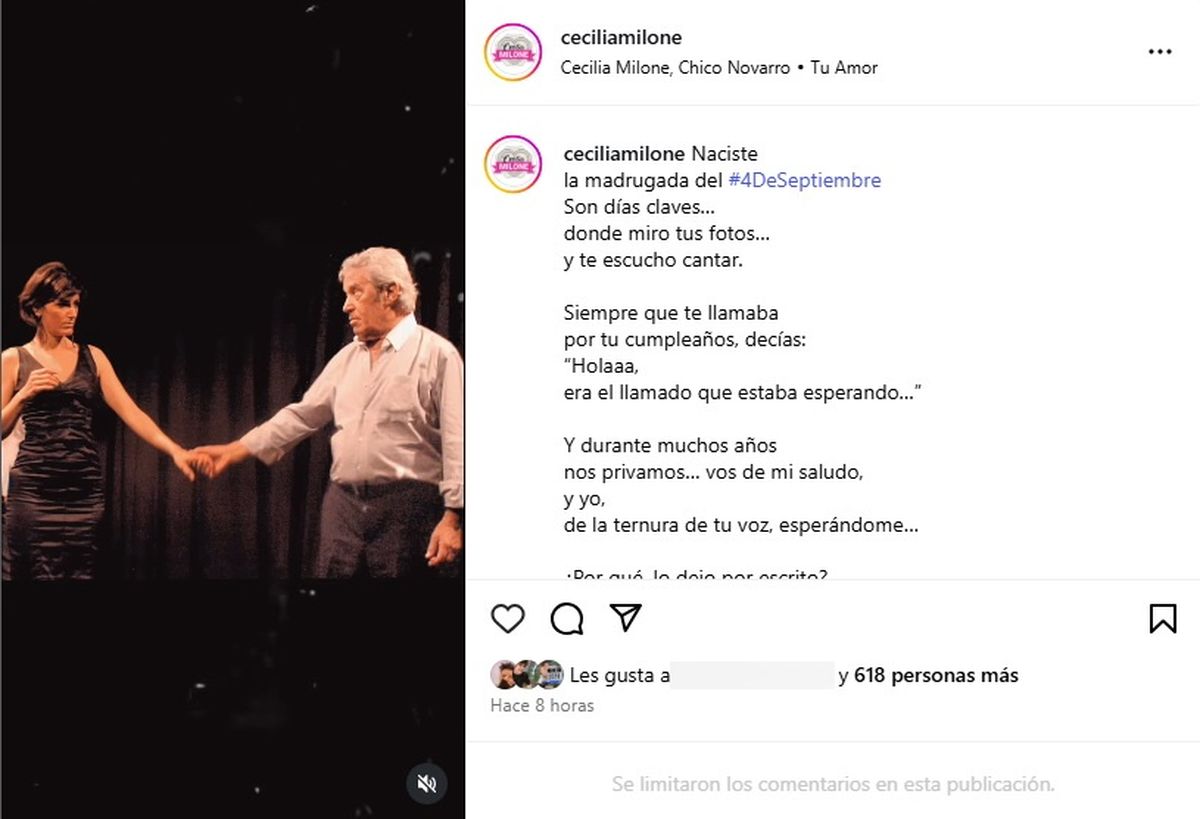Viewport: 1200px width, 819px height.
Task: Click the profile avatar beside the caption
Action: (513, 164)
